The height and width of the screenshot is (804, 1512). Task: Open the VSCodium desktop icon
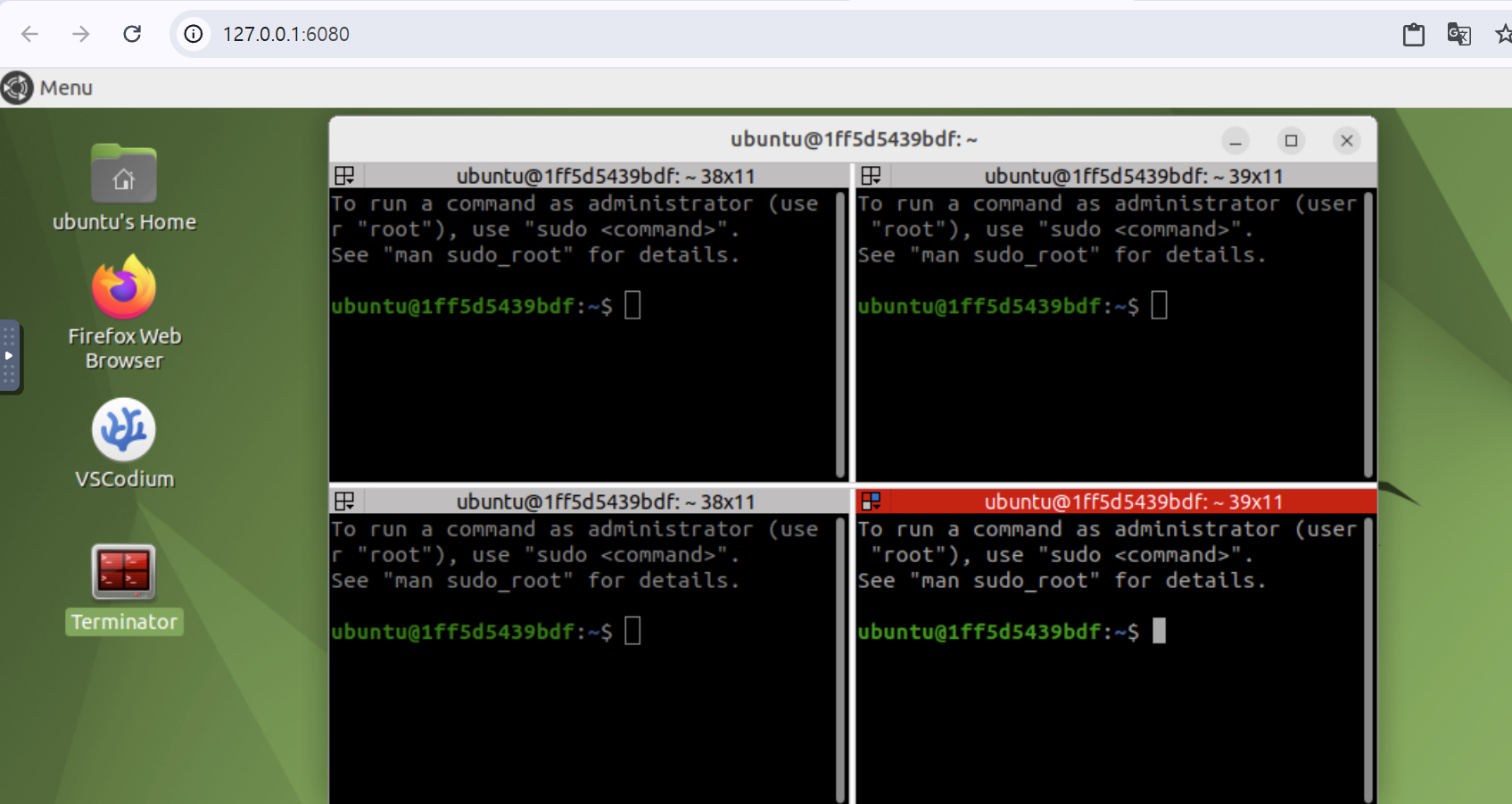(124, 430)
